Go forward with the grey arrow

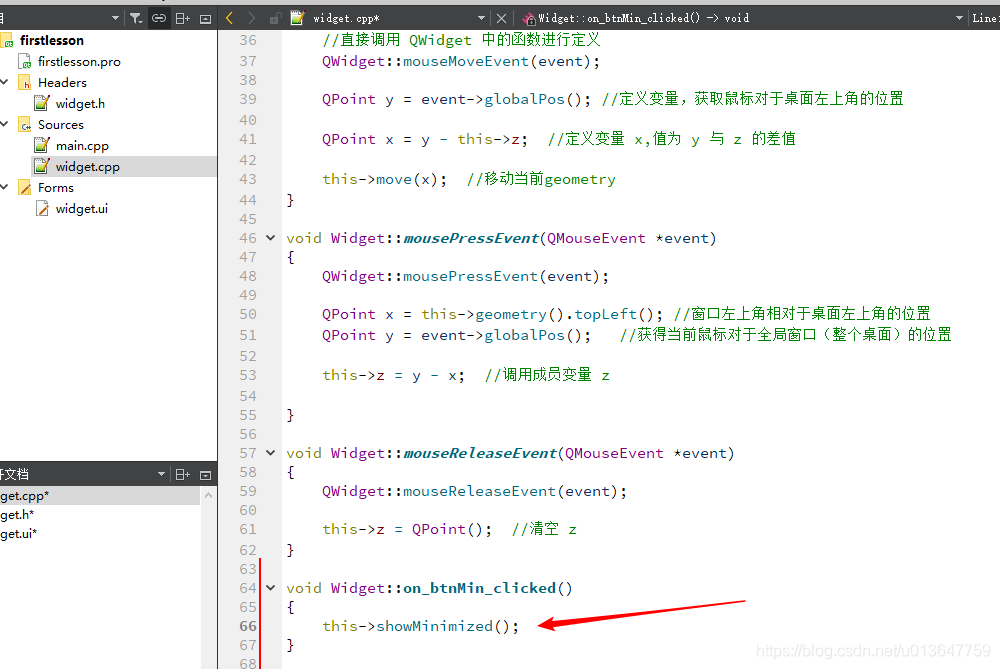252,18
